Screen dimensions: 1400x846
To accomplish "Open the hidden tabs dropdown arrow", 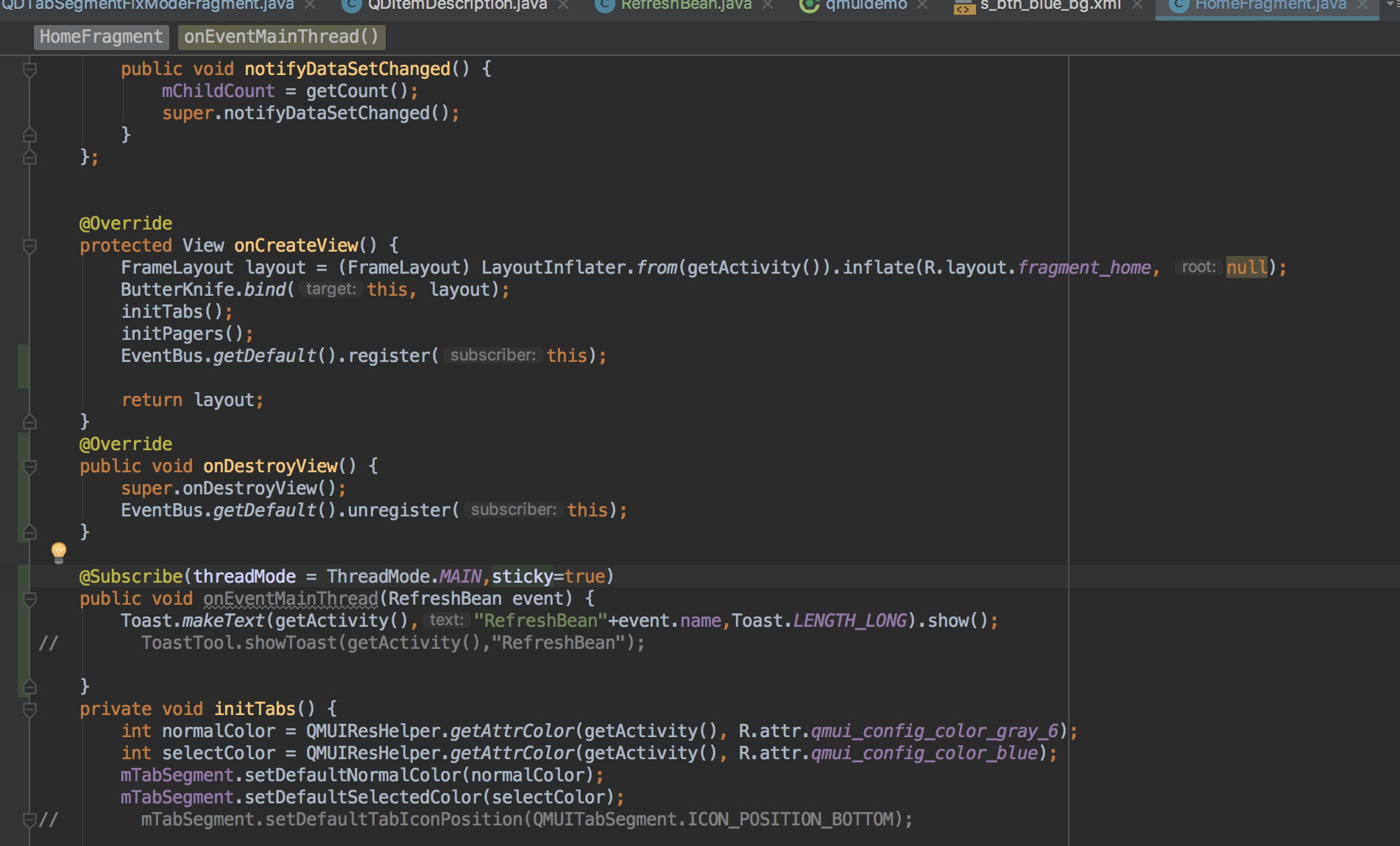I will (x=1393, y=5).
